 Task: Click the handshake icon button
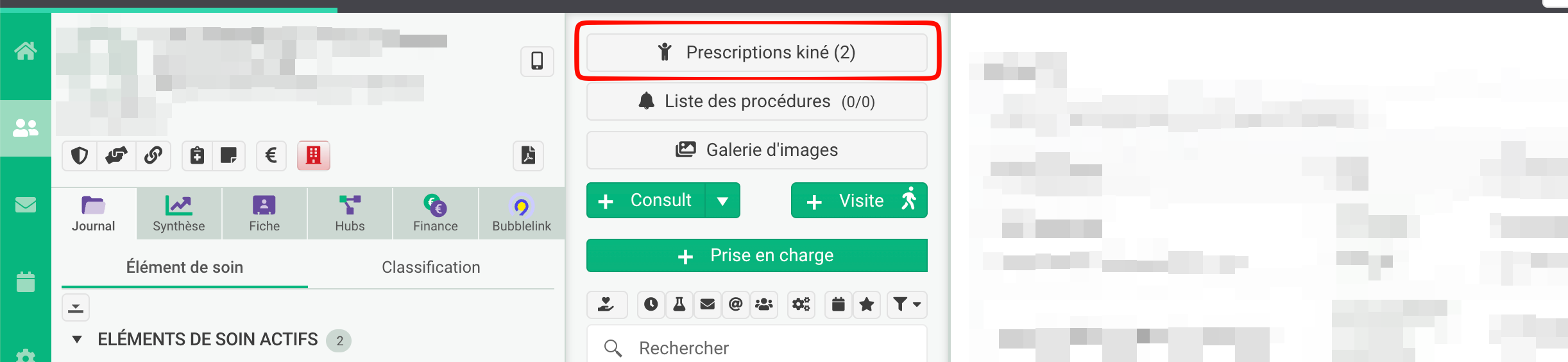[116, 155]
